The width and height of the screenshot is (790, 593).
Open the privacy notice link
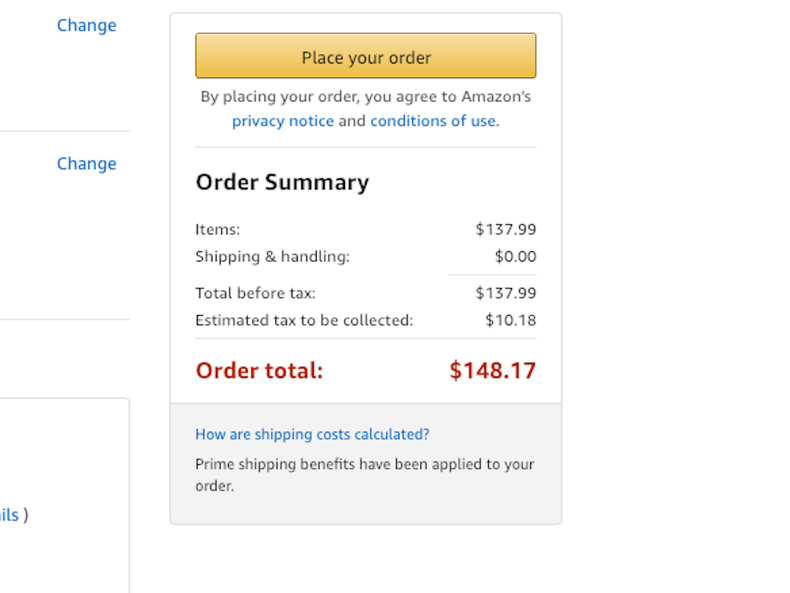coord(283,121)
